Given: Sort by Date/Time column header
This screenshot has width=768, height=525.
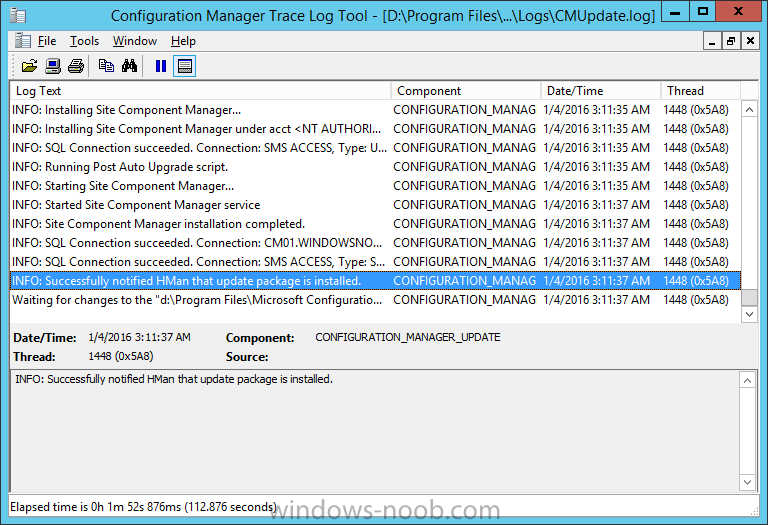Looking at the screenshot, I should [601, 91].
